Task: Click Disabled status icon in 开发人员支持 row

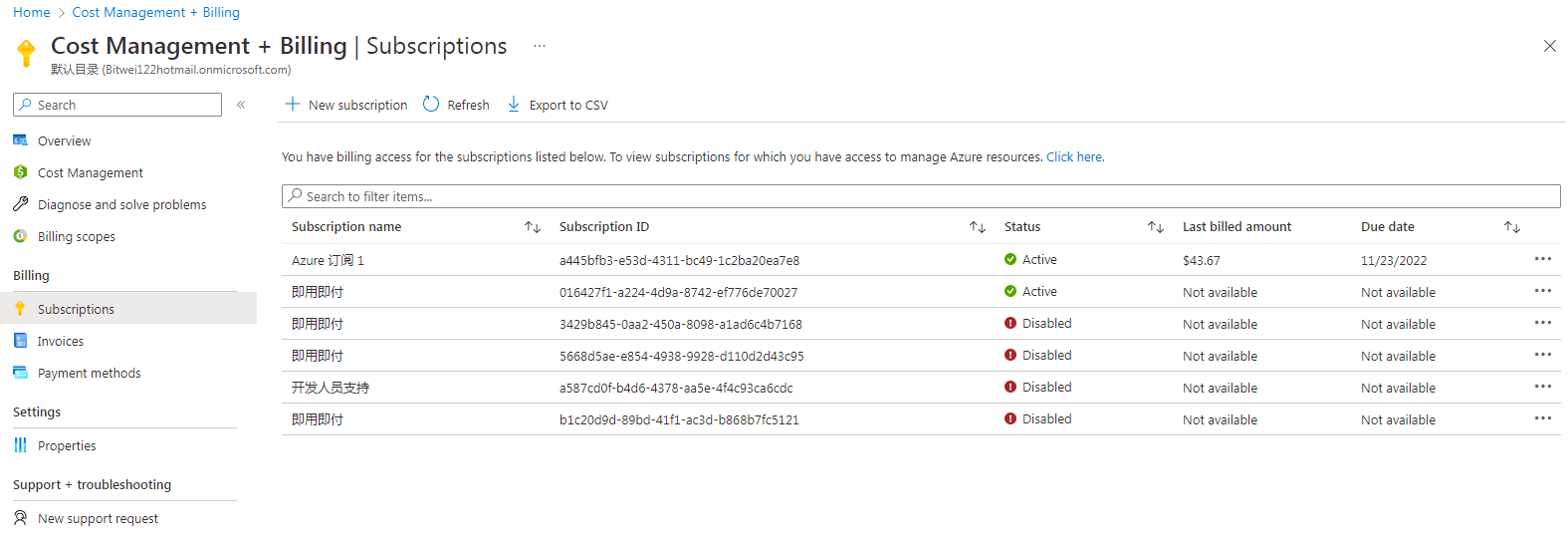Action: pyautogui.click(x=1010, y=387)
